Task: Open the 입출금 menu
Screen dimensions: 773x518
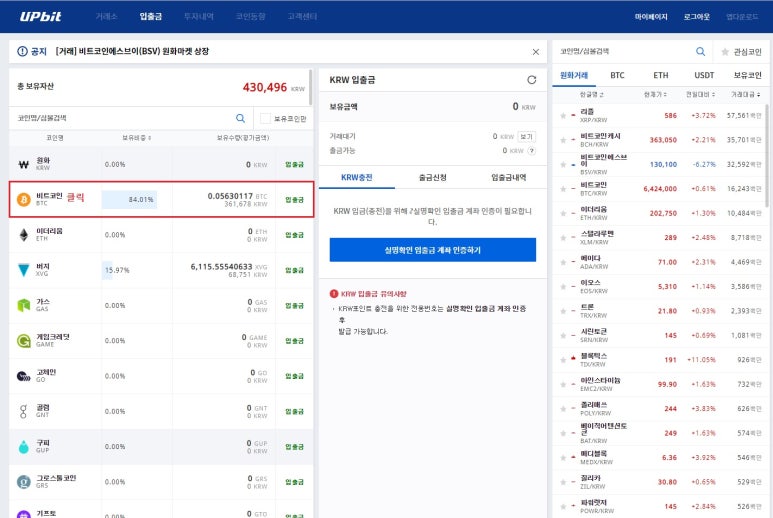Action: [x=150, y=17]
